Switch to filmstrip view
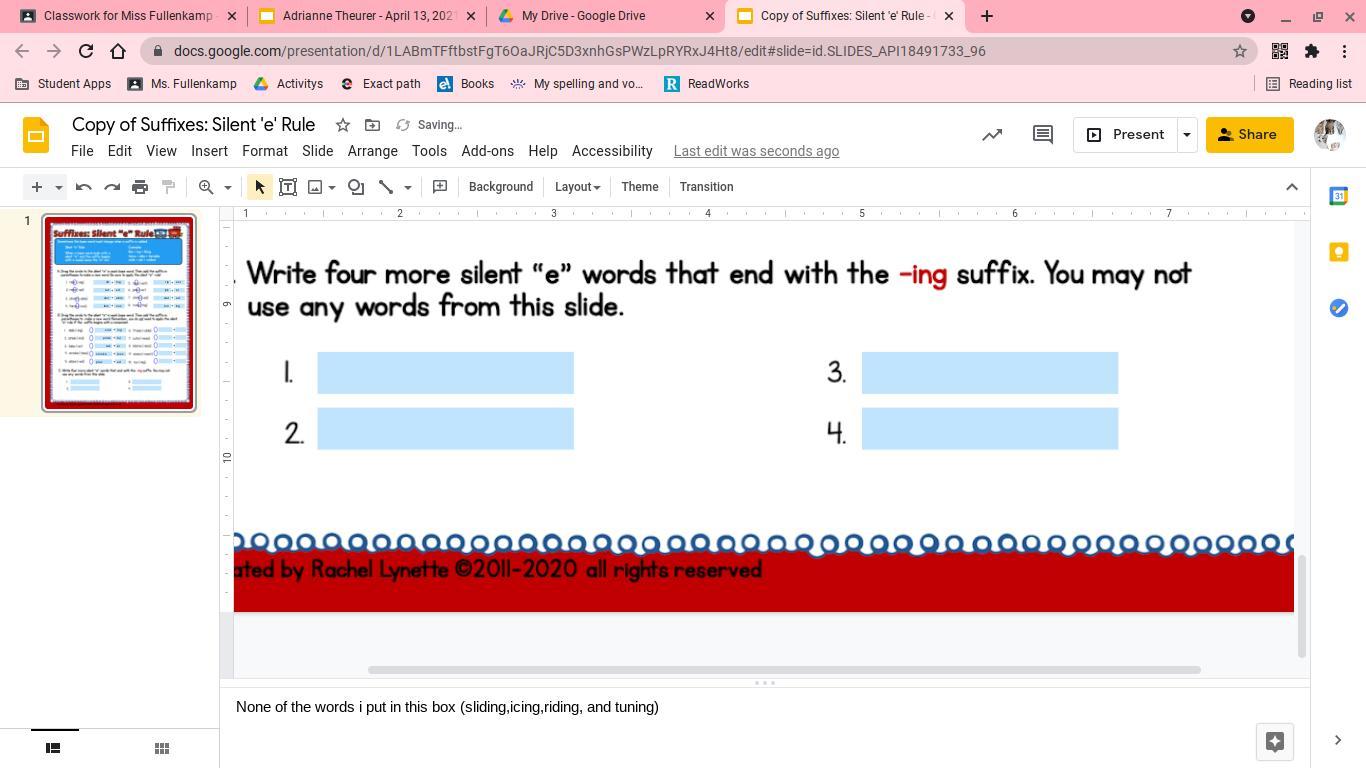 pyautogui.click(x=54, y=748)
